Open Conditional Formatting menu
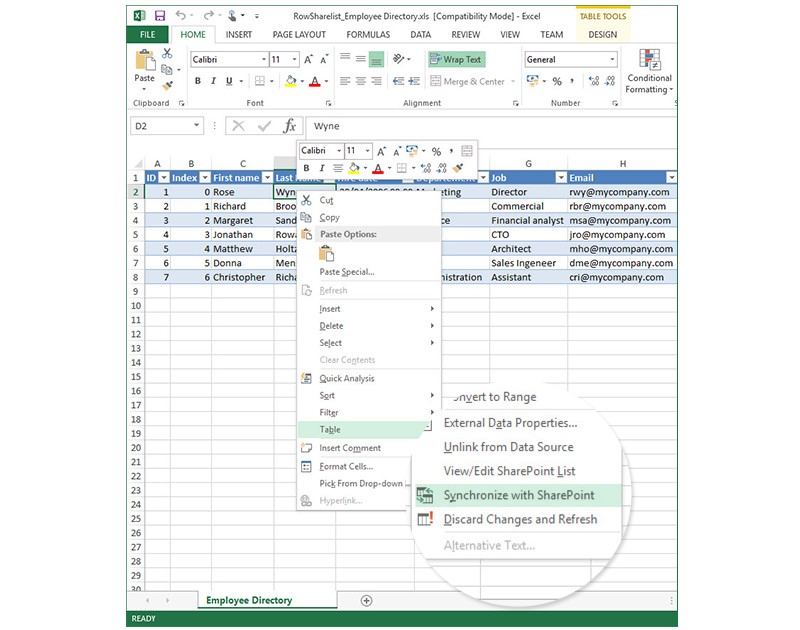 point(649,71)
